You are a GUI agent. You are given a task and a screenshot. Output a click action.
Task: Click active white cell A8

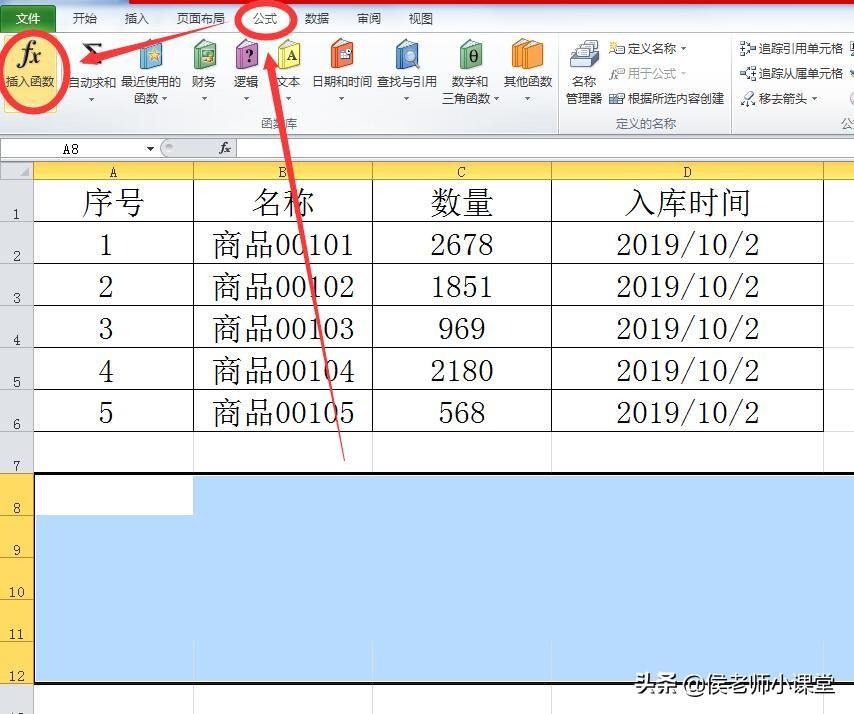pyautogui.click(x=114, y=495)
